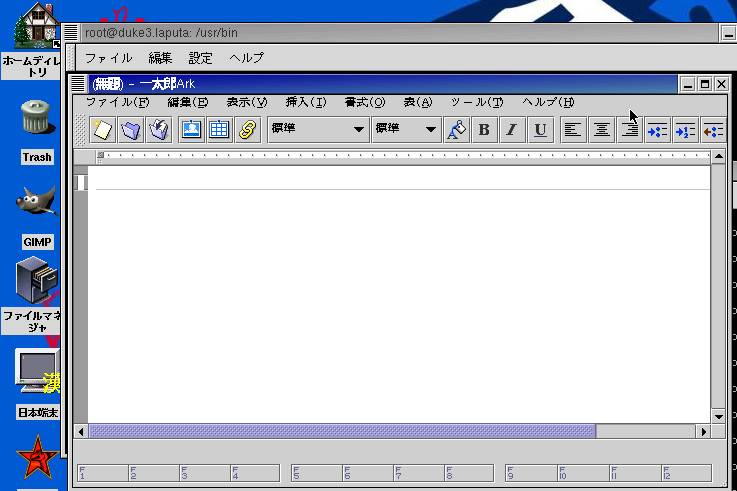Click the F8 function key button
Viewport: 737px width, 491px height.
469,473
